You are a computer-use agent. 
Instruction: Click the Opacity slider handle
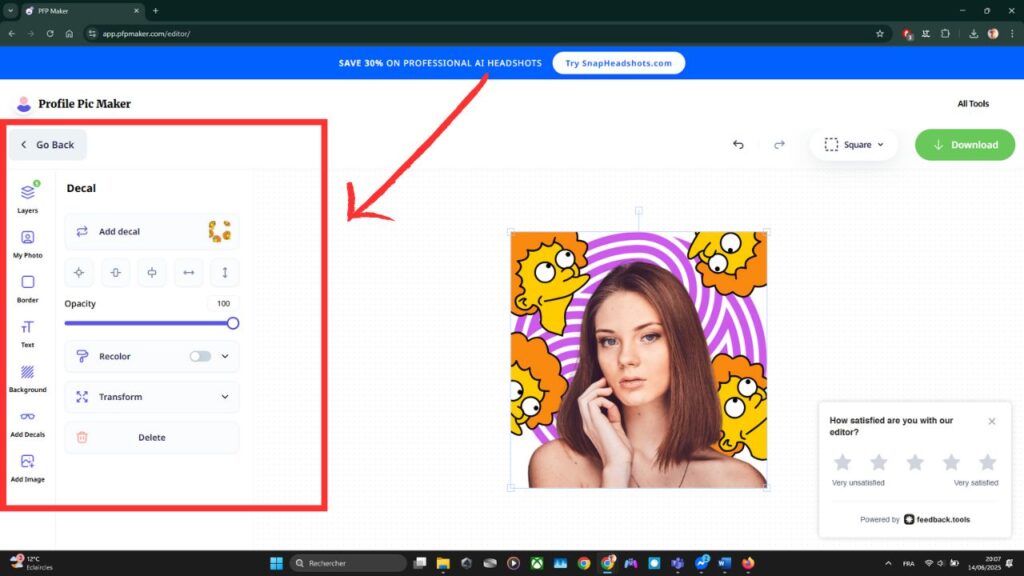[233, 323]
